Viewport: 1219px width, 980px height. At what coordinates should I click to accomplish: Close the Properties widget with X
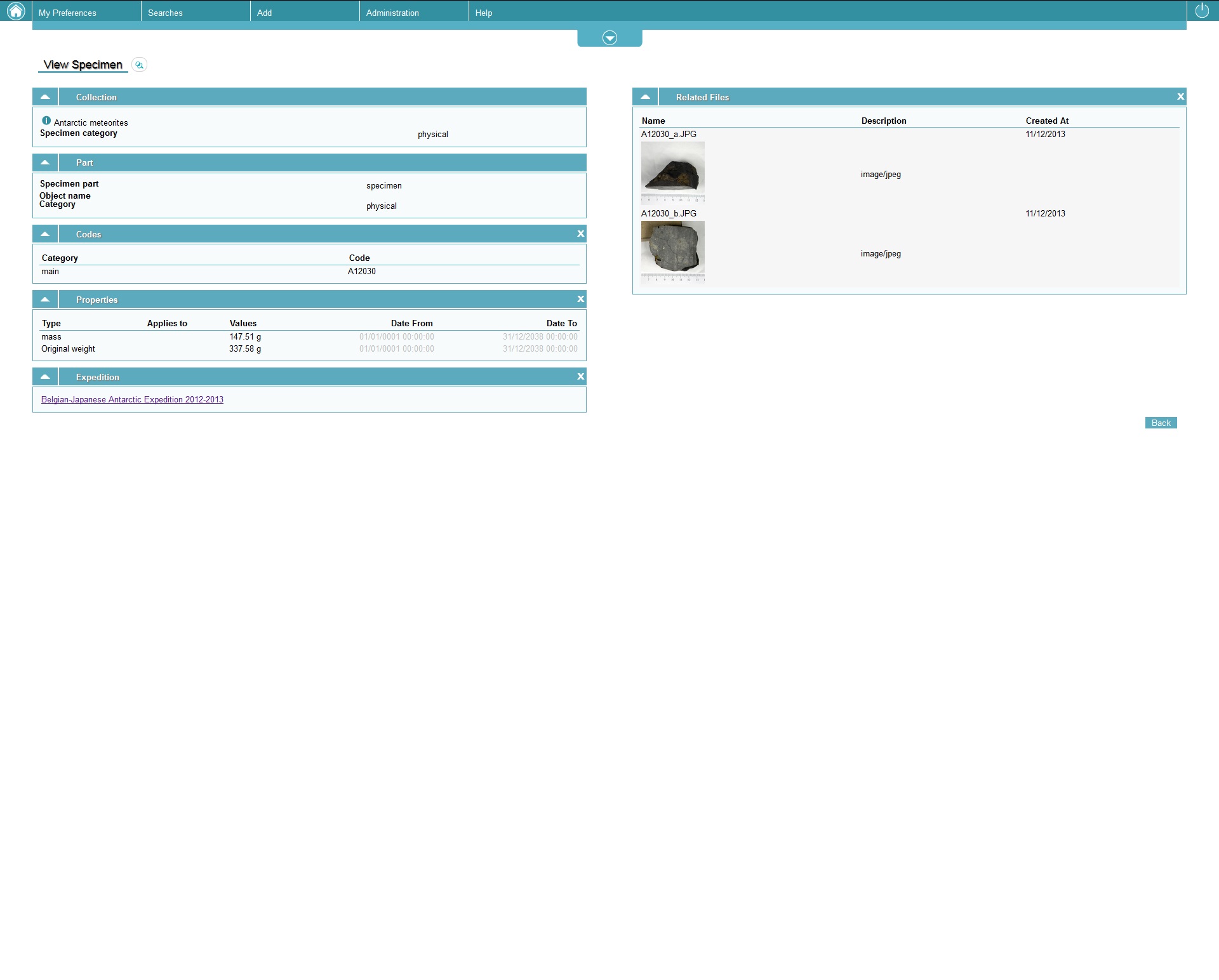[x=580, y=300]
